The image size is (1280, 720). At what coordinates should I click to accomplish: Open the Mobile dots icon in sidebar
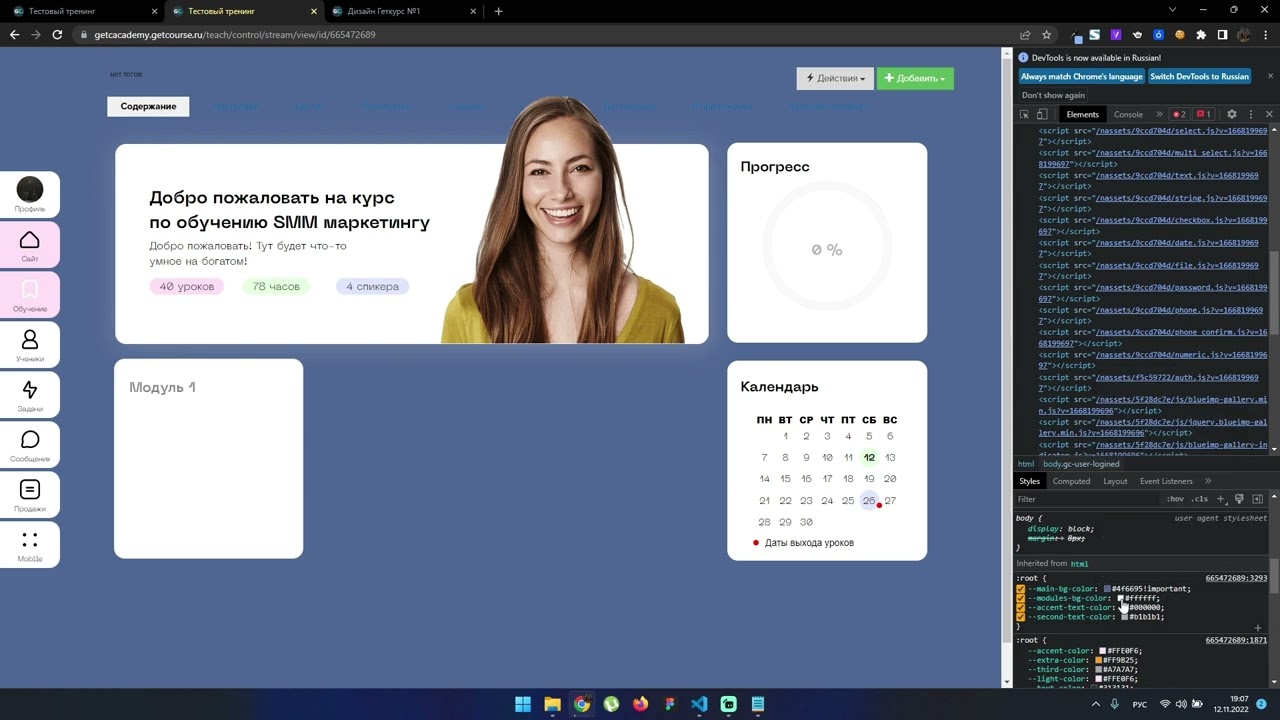click(x=30, y=540)
